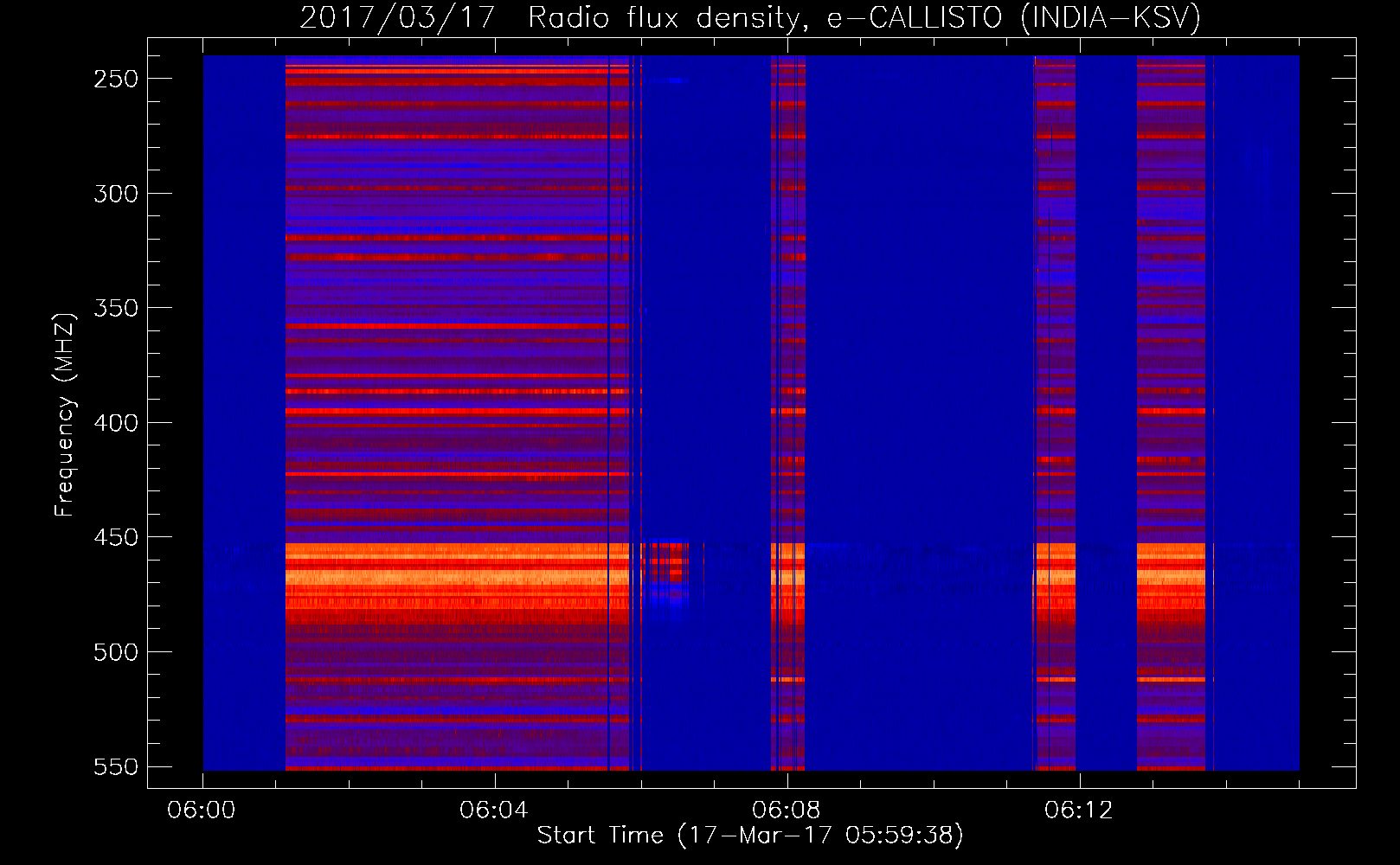The width and height of the screenshot is (1400, 865).
Task: Click the plot title 'Radio flux density, e-CALLISTO (INDIA-KSV)'
Action: pos(864,18)
